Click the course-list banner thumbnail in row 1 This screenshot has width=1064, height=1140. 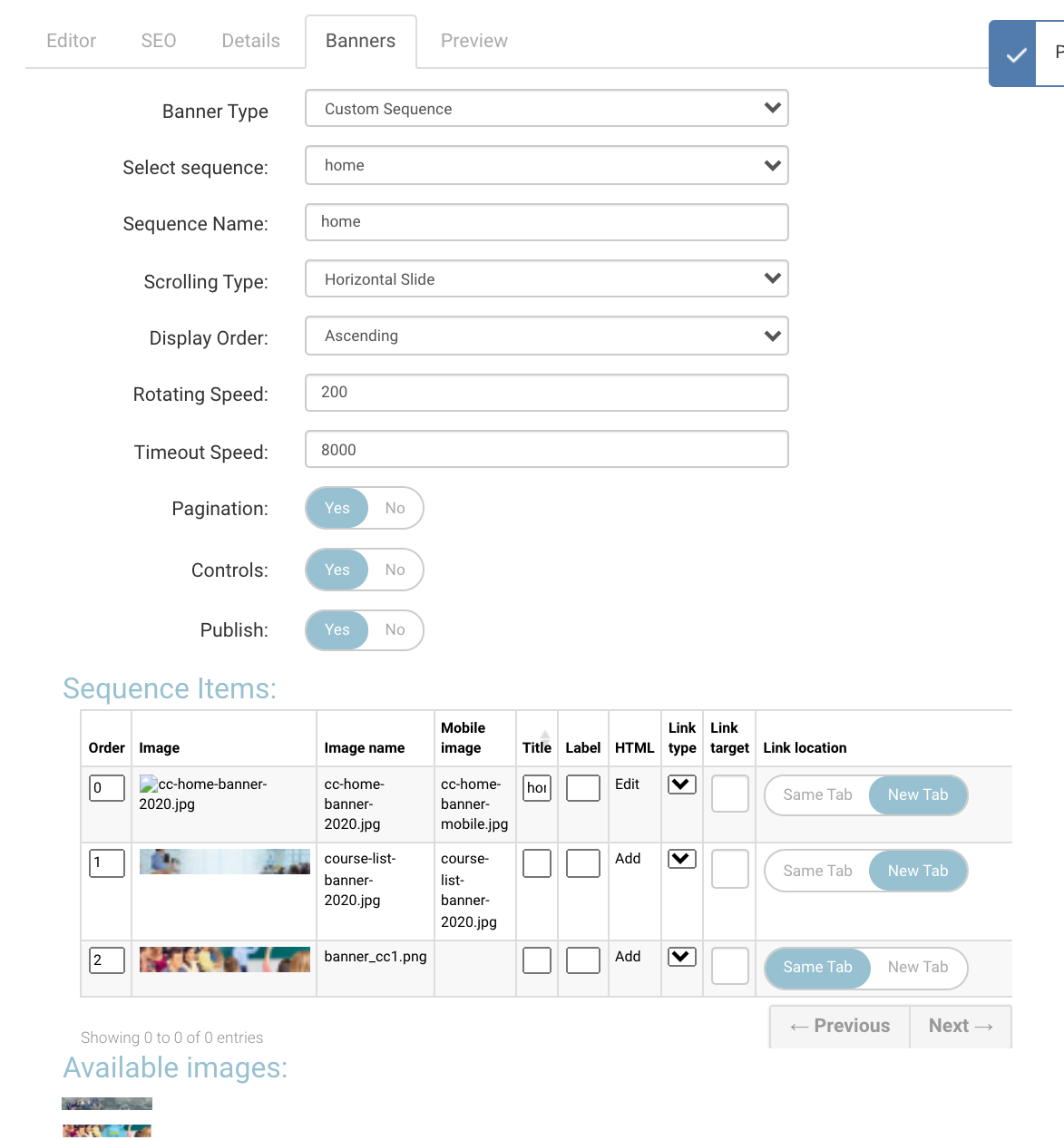[x=224, y=862]
